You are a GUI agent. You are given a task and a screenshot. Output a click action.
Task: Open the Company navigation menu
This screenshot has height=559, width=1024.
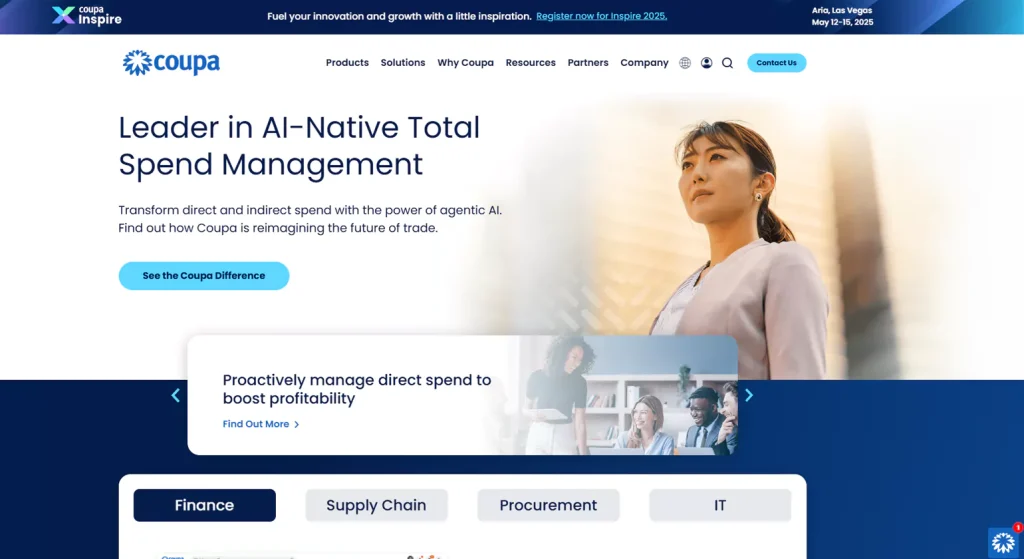pyautogui.click(x=644, y=63)
